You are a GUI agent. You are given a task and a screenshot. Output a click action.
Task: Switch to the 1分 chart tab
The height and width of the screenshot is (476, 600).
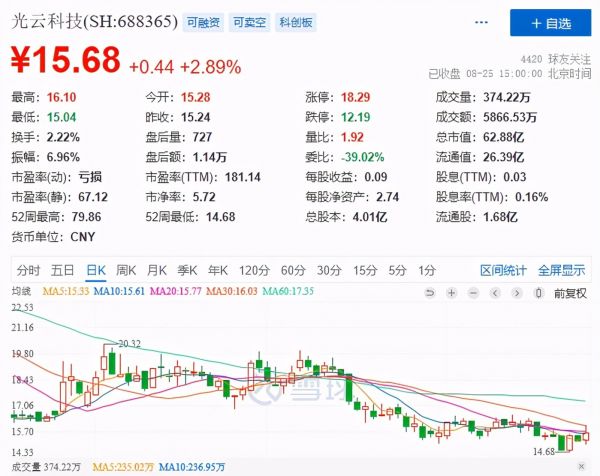(427, 271)
